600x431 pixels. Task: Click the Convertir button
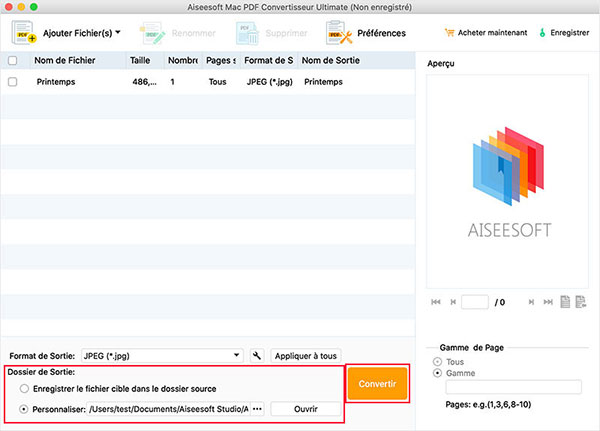click(377, 384)
